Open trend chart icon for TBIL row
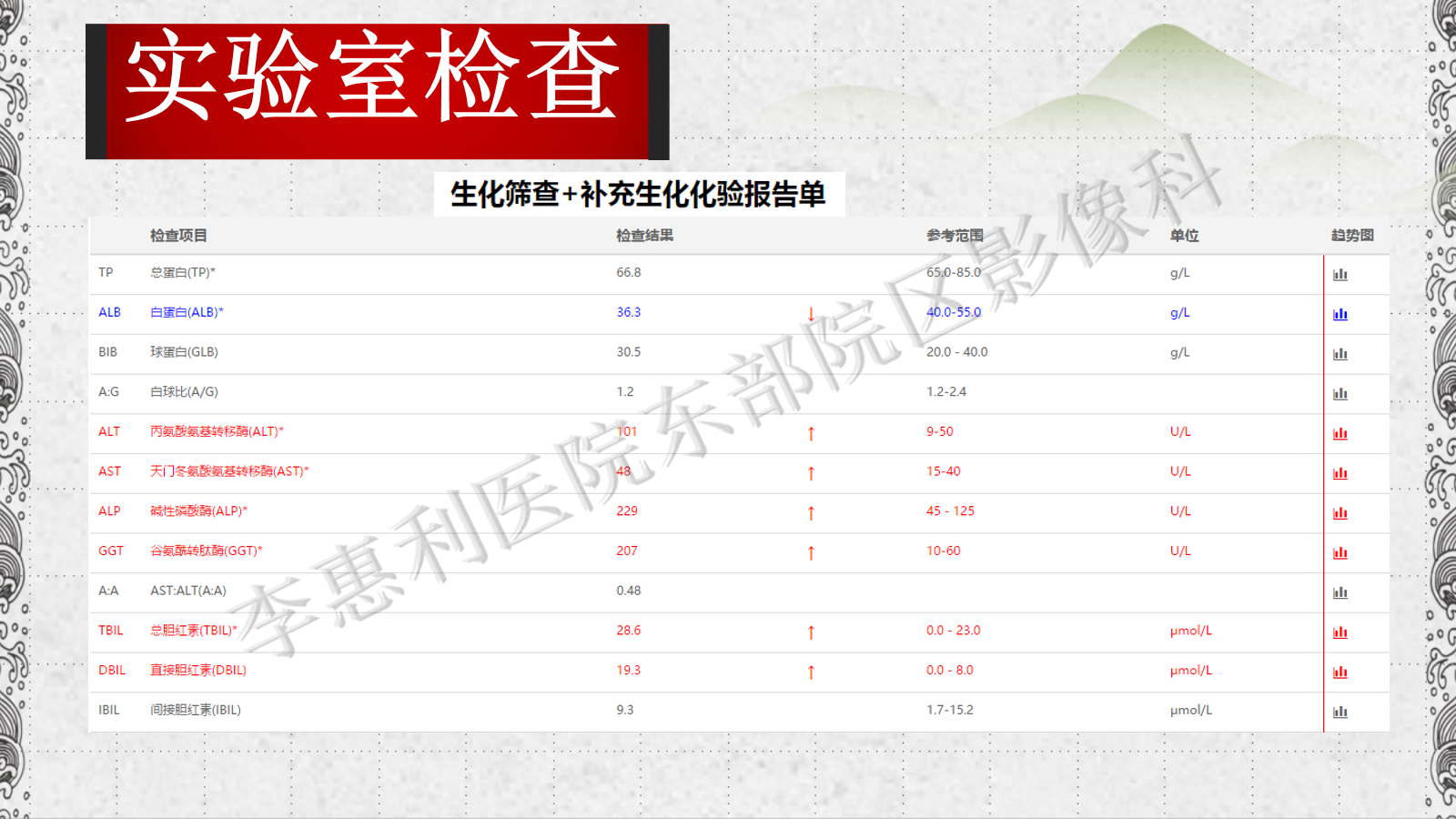 1340,632
